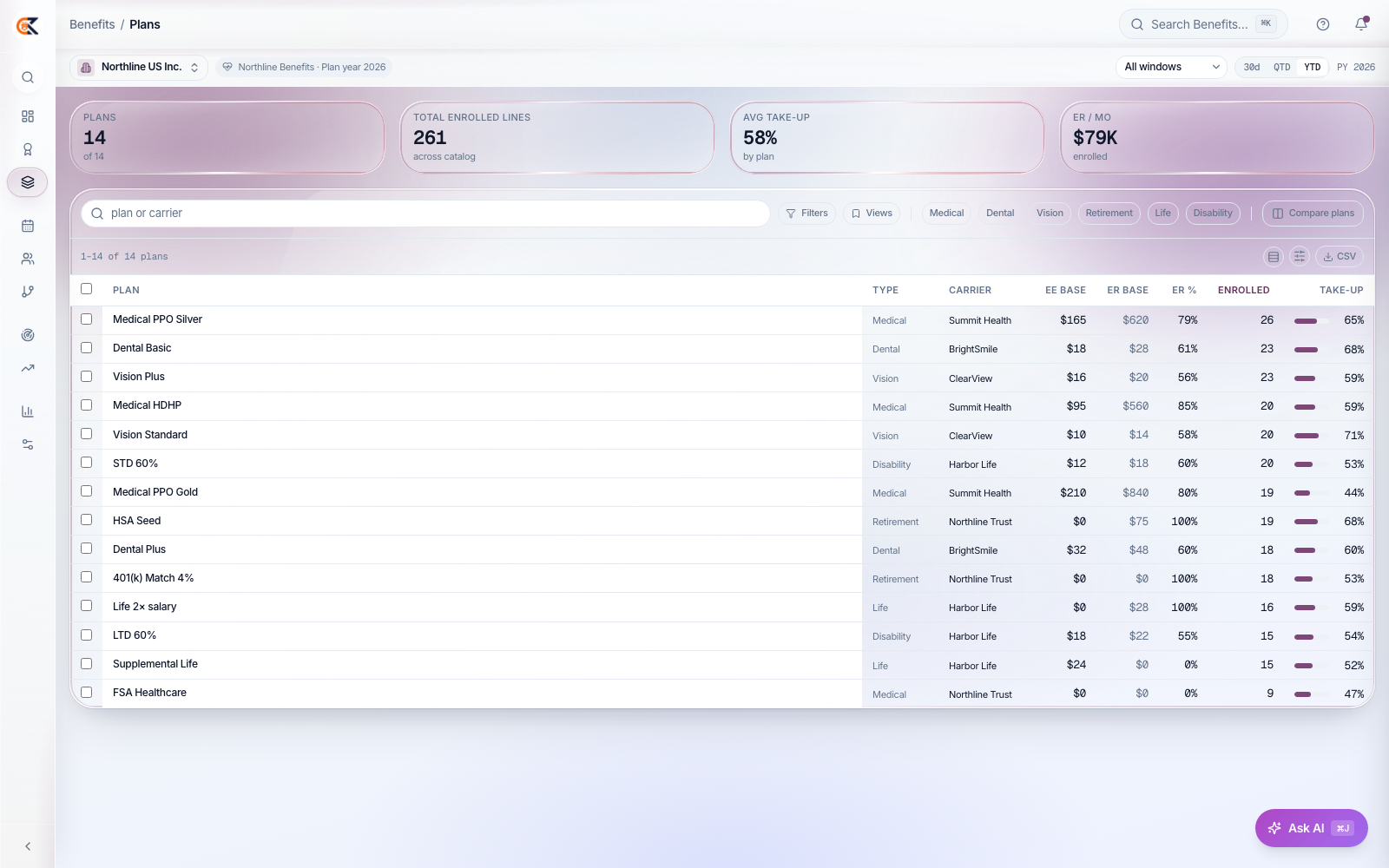
Task: Open the people icon in sidebar
Action: click(x=28, y=259)
